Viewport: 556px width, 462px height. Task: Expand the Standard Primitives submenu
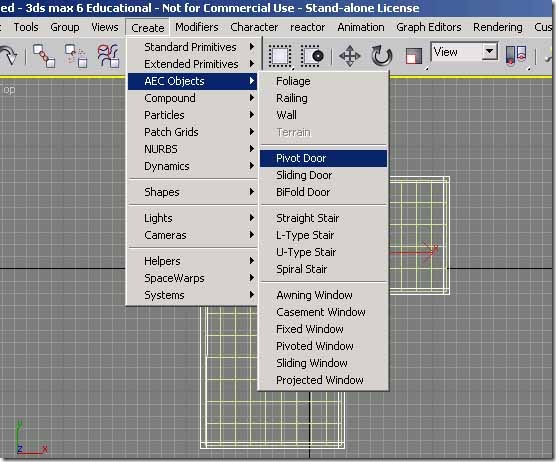coord(192,47)
